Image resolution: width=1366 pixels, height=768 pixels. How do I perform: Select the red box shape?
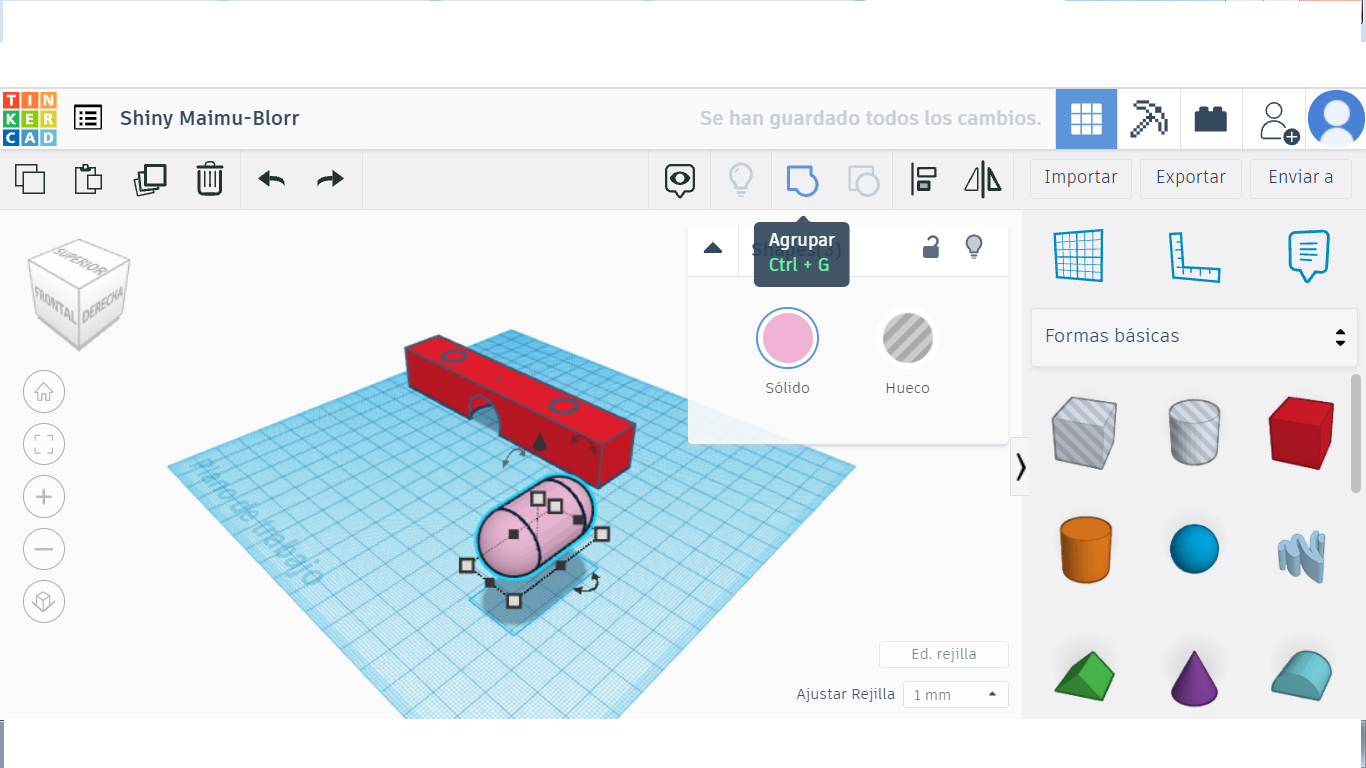point(1301,432)
